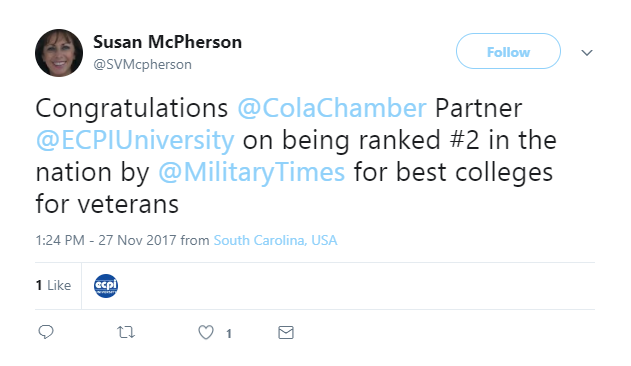
Task: Open the tweet options chevron menu
Action: (x=587, y=52)
